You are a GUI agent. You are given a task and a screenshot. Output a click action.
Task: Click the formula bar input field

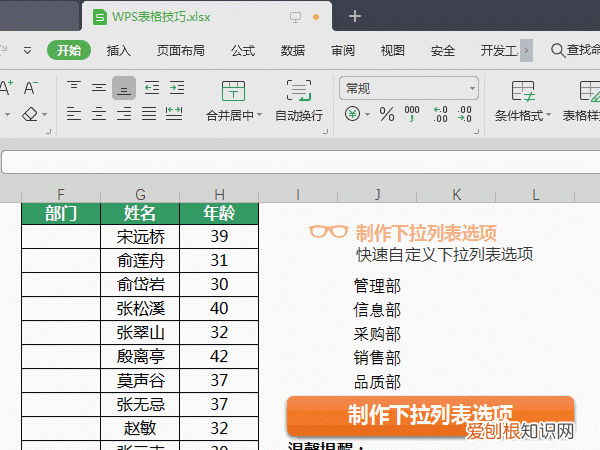pos(301,162)
